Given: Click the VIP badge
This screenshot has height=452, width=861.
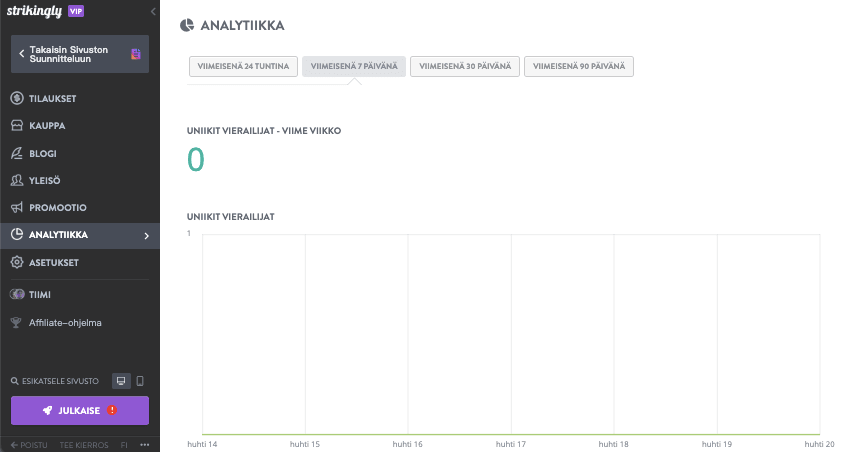Looking at the screenshot, I should 76,11.
